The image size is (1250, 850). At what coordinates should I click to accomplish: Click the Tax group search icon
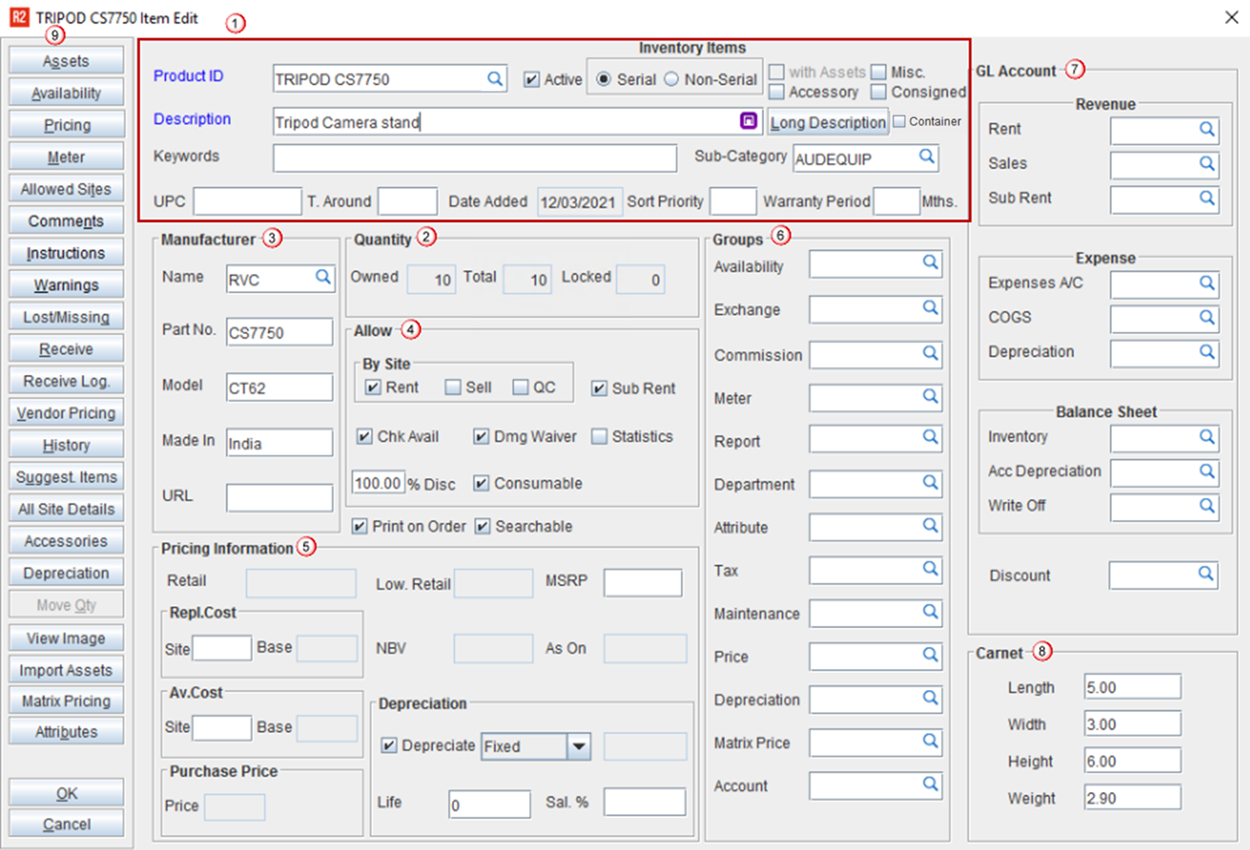point(930,570)
